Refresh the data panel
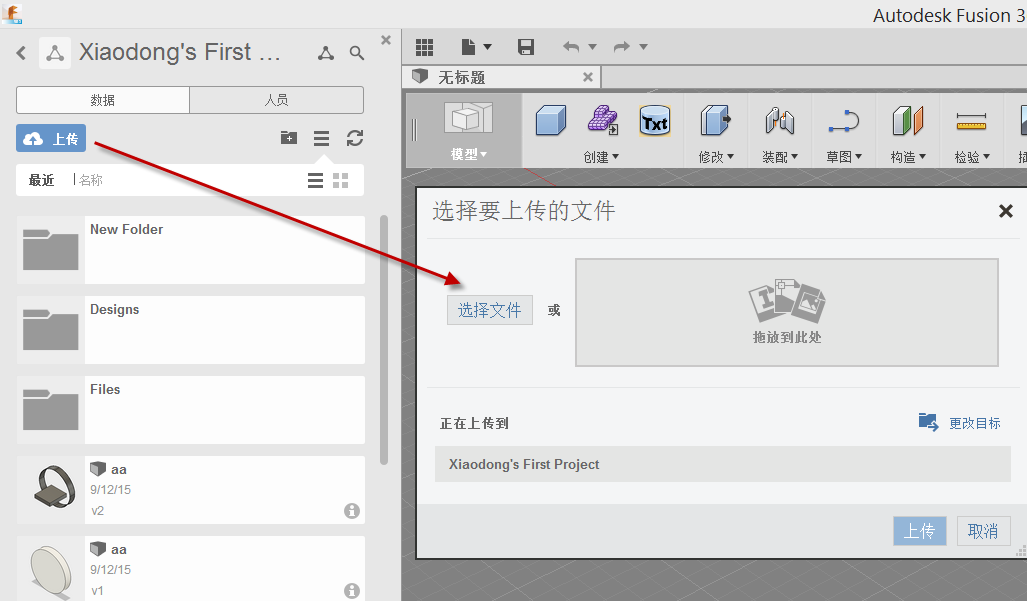The height and width of the screenshot is (601, 1027). pos(355,138)
